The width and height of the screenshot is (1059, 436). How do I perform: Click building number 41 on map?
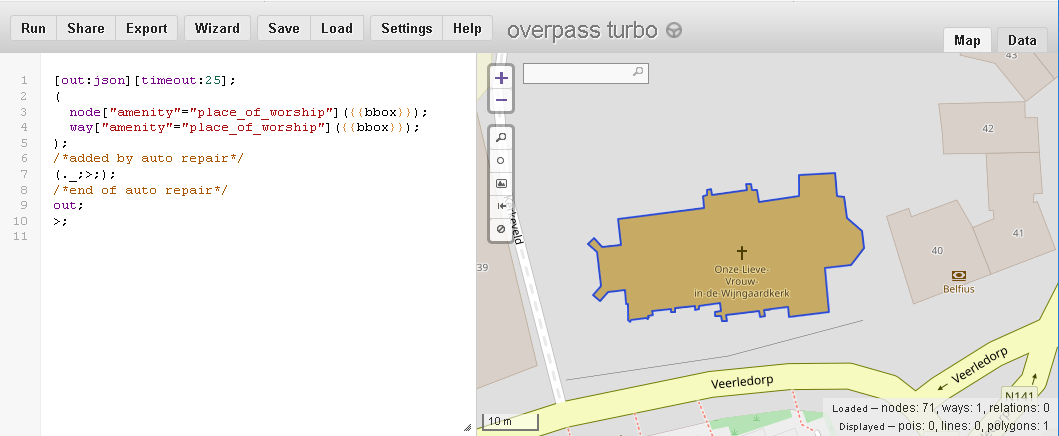(1018, 234)
